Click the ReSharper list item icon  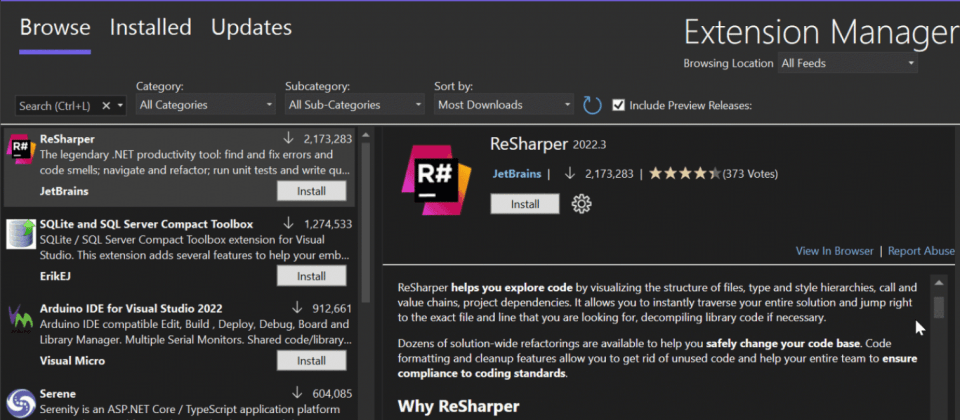tap(21, 150)
